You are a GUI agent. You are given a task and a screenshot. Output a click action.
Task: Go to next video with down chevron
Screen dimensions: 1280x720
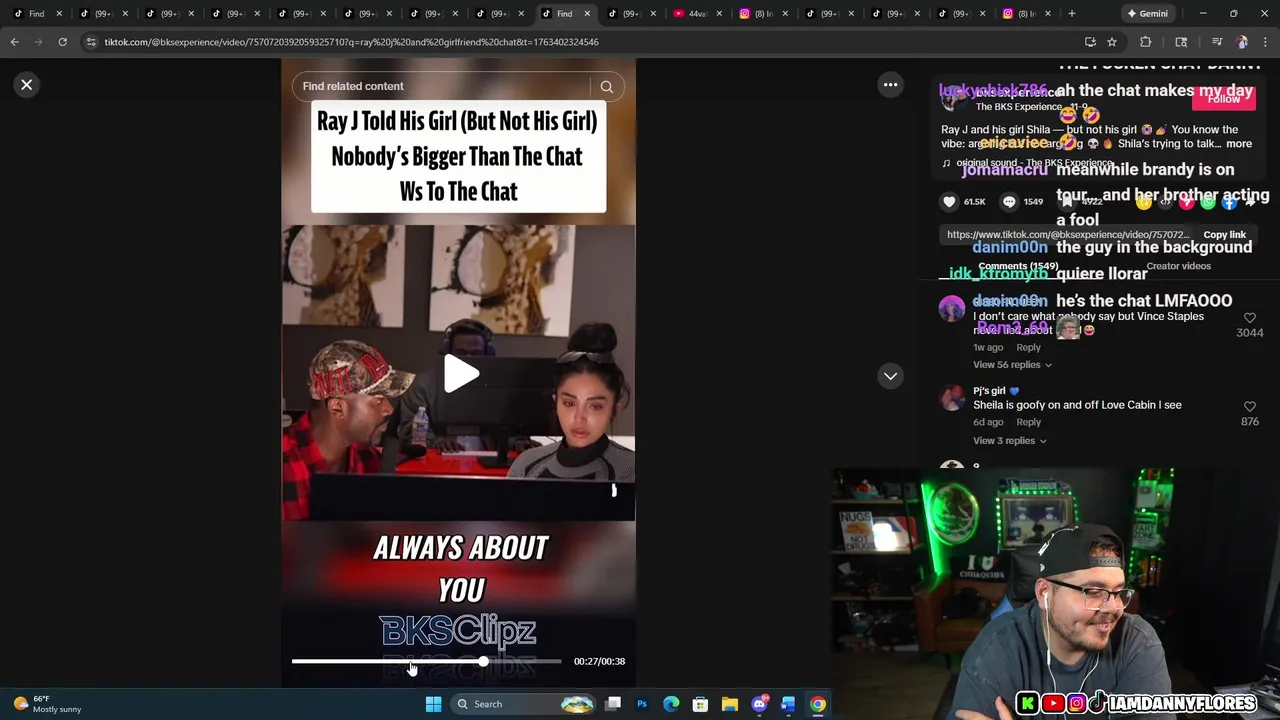pyautogui.click(x=890, y=376)
